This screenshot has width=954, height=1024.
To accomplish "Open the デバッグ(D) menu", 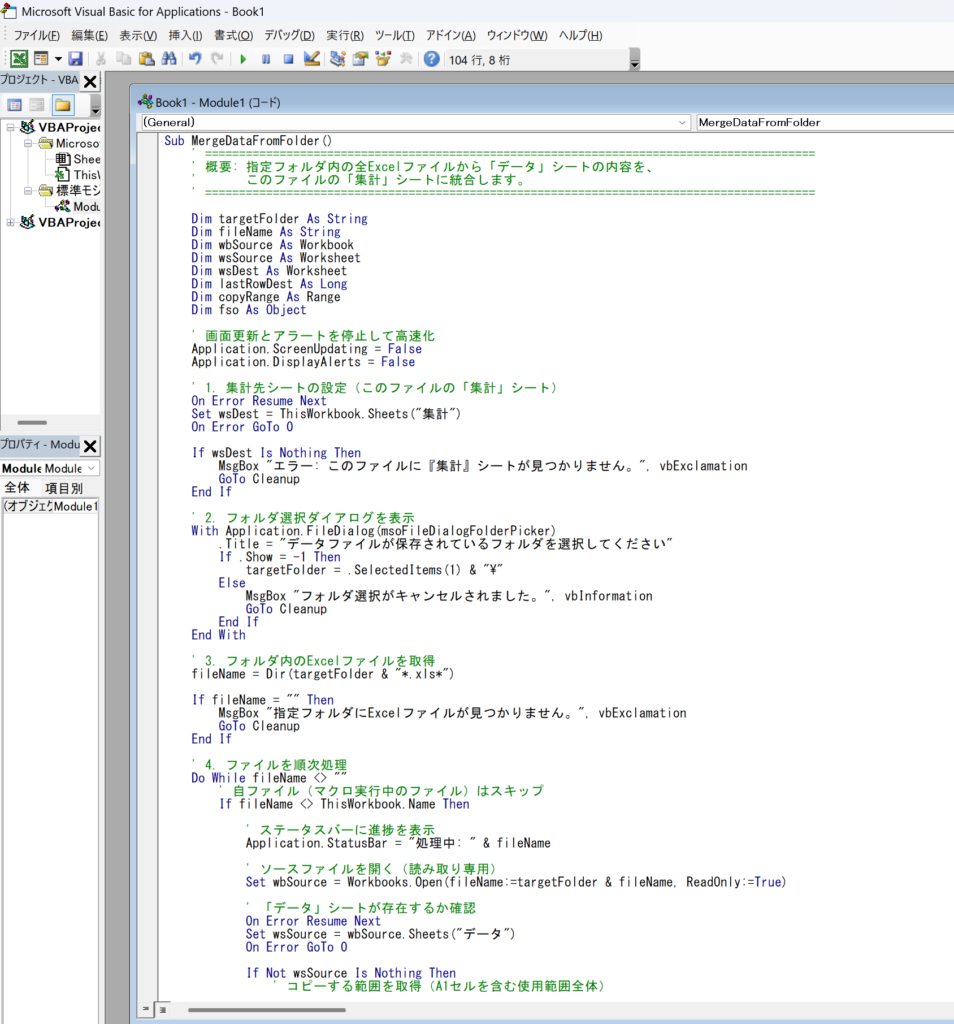I will [289, 35].
